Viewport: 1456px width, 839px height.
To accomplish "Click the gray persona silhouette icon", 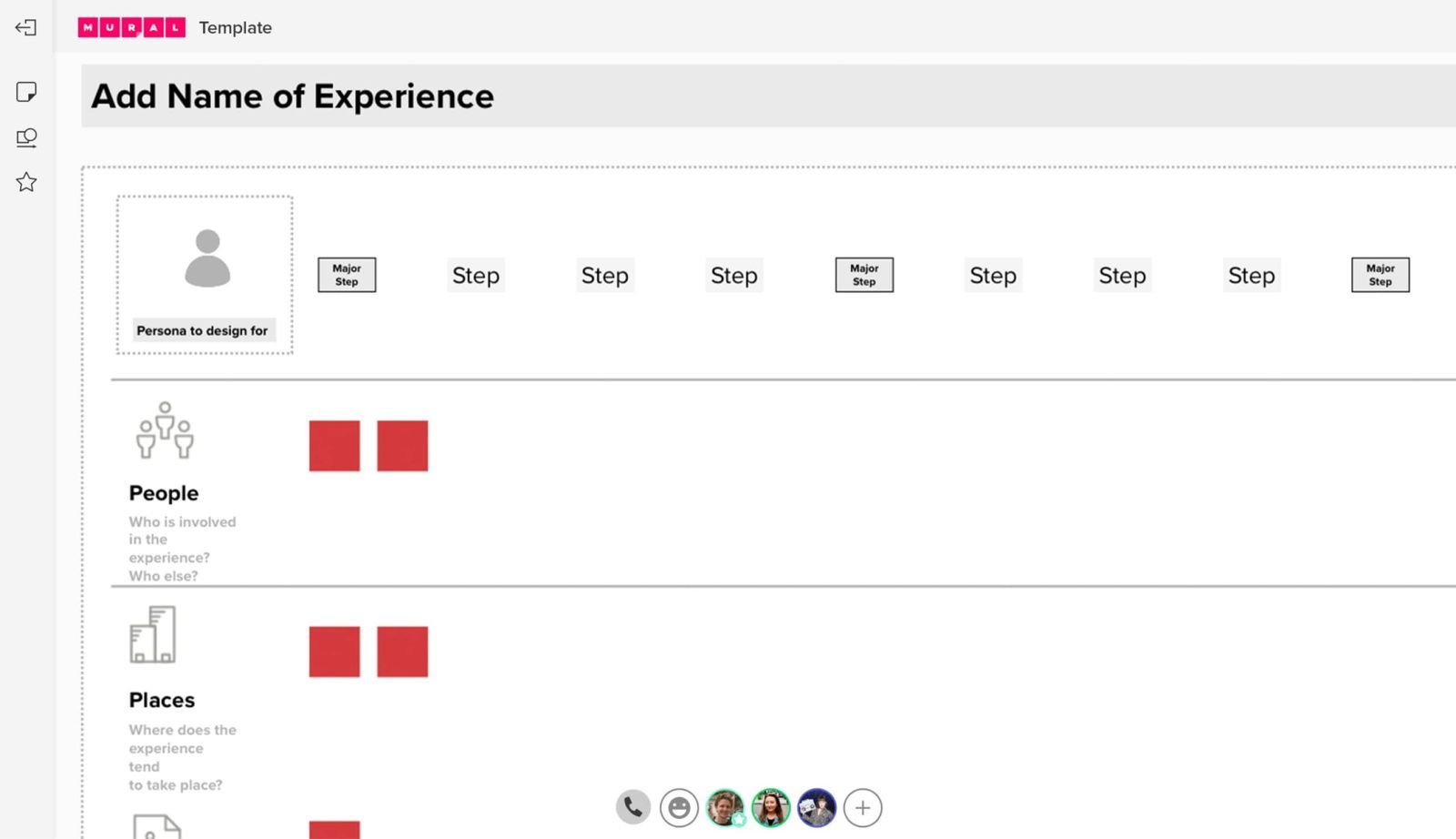I will (207, 258).
